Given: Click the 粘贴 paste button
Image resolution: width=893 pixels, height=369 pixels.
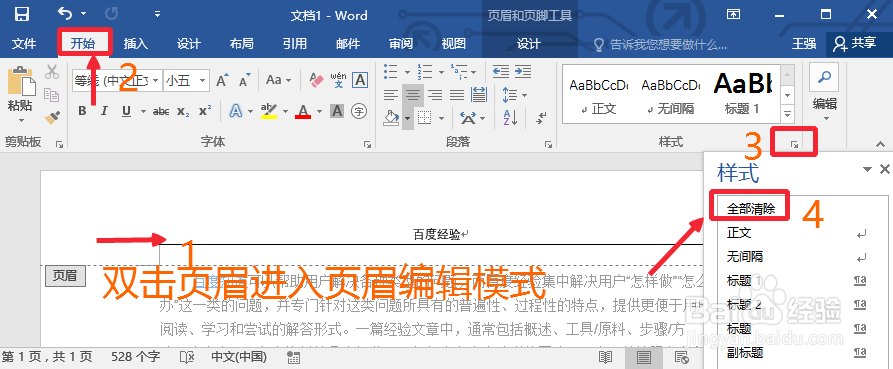Looking at the screenshot, I should point(20,94).
